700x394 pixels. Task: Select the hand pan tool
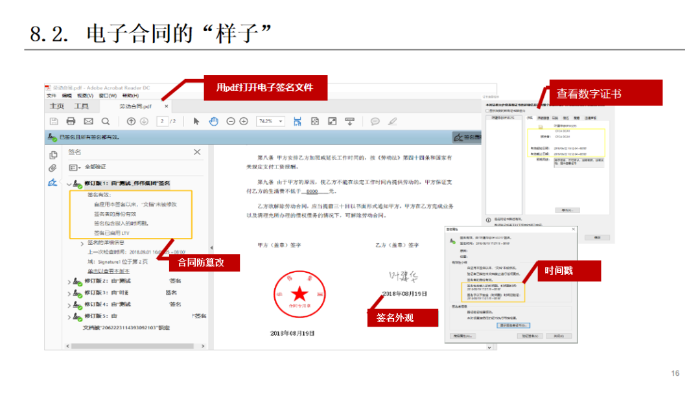tap(214, 121)
